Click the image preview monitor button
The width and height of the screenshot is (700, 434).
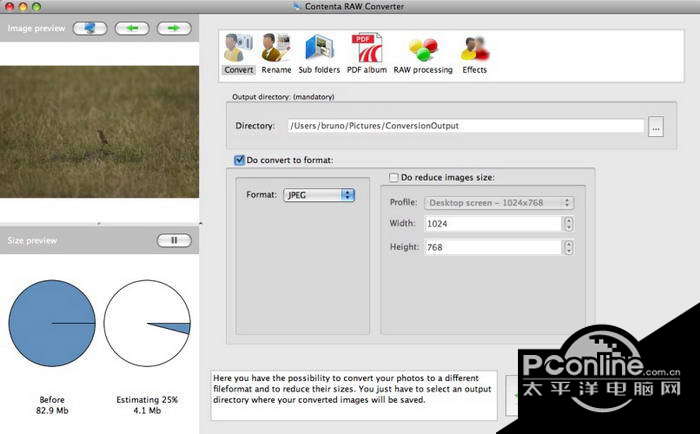[x=90, y=29]
